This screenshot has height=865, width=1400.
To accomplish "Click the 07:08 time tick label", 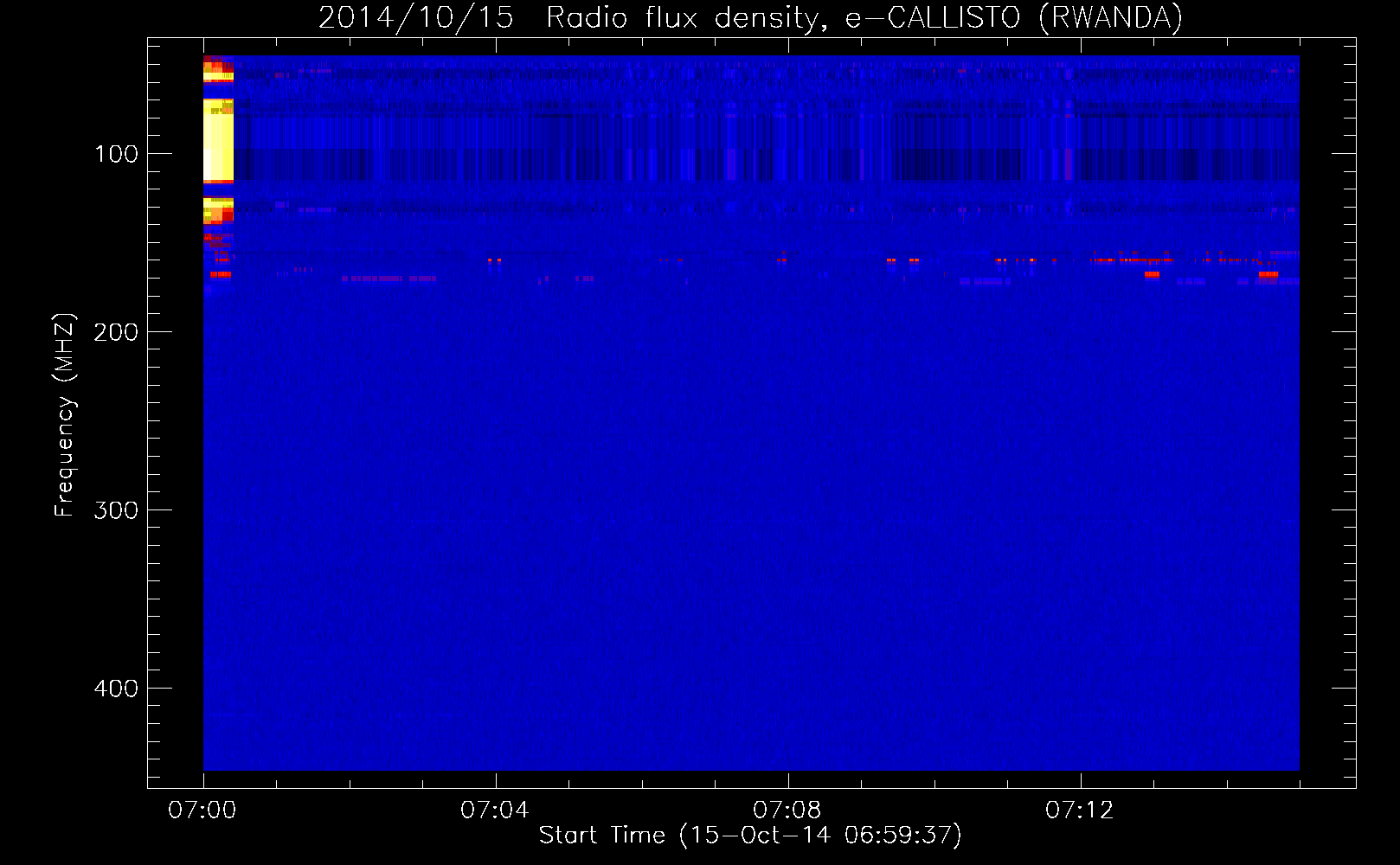I will tap(787, 811).
